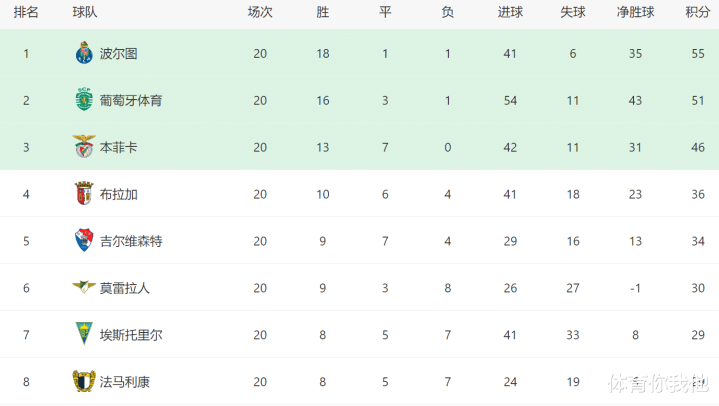
Task: Select the 球队 column header
Action: pyautogui.click(x=85, y=13)
